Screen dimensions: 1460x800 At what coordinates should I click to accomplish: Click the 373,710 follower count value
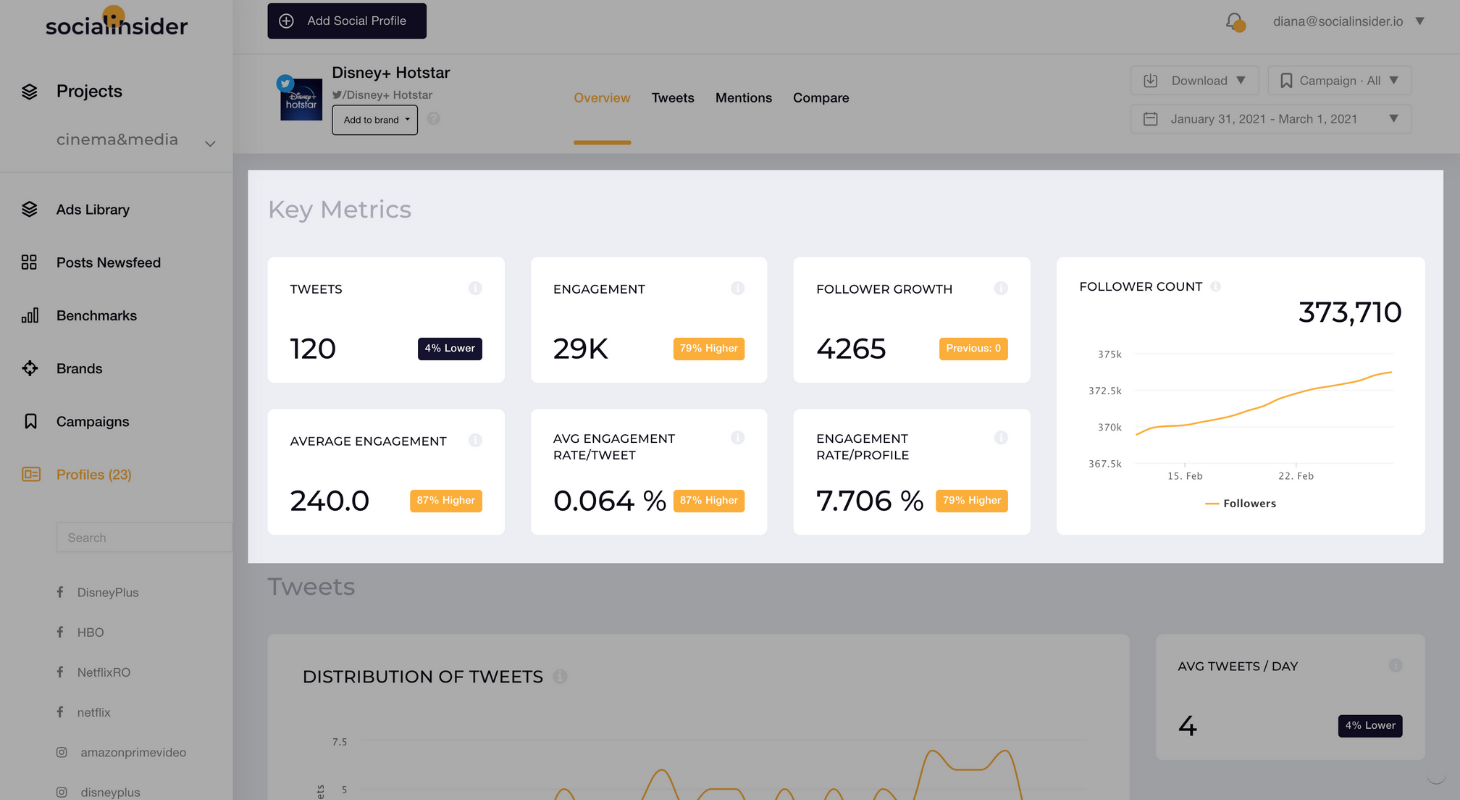[x=1350, y=313]
